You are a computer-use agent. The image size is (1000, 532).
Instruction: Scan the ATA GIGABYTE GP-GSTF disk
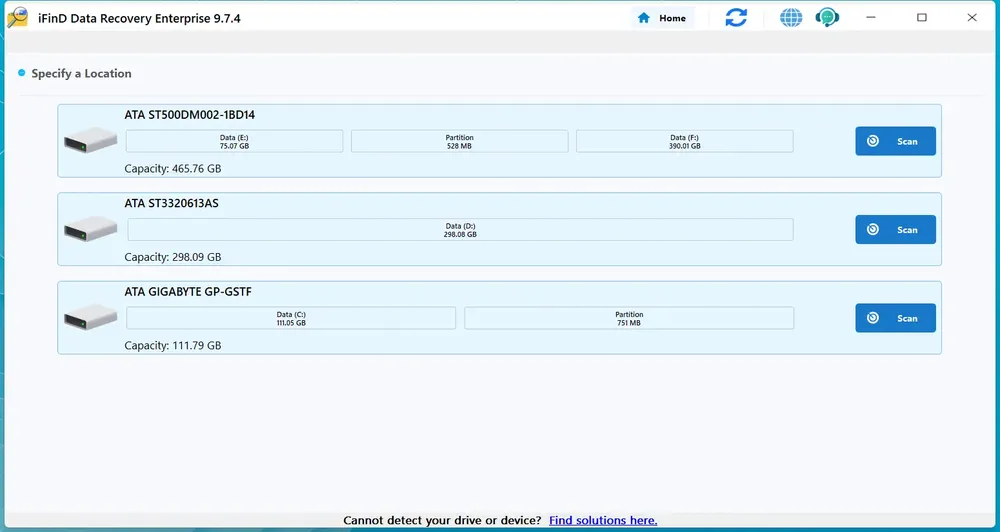pyautogui.click(x=895, y=318)
